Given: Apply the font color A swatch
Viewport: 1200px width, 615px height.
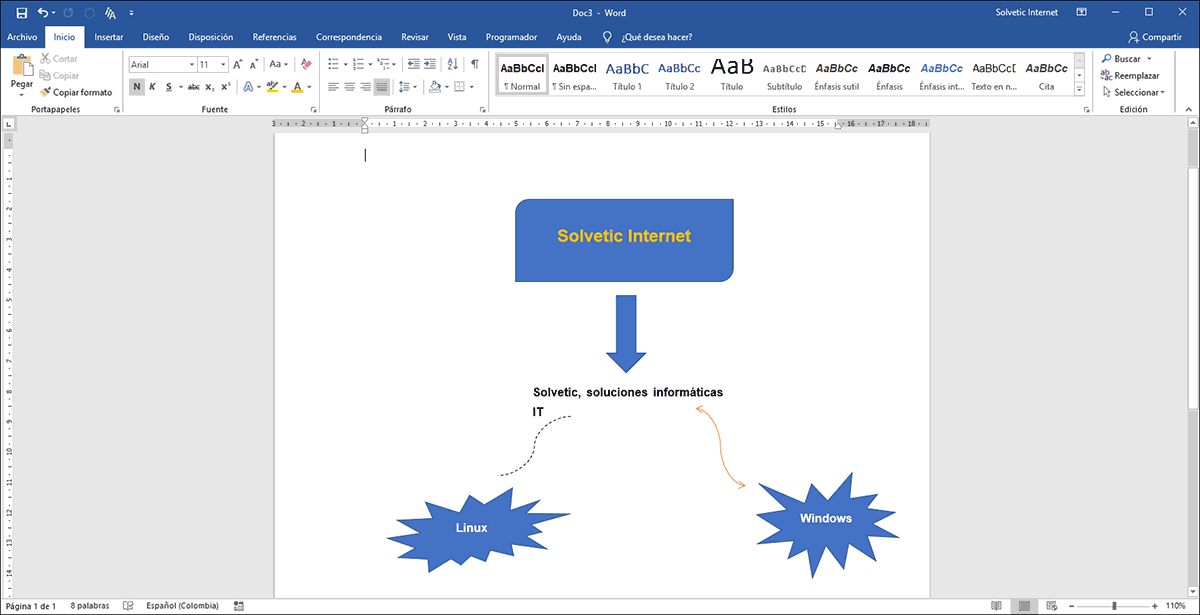Looking at the screenshot, I should (297, 87).
